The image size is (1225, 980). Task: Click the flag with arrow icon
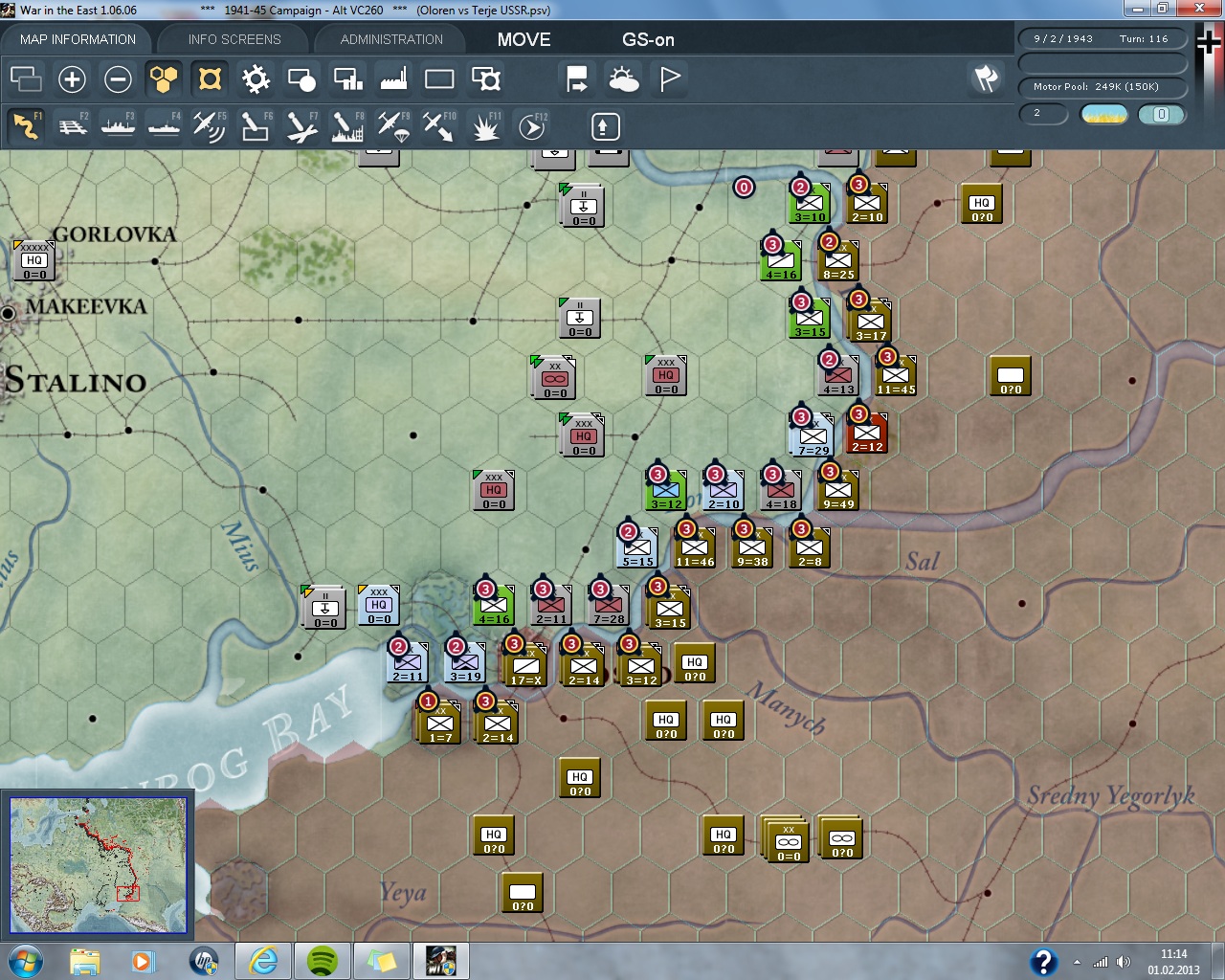coord(577,78)
